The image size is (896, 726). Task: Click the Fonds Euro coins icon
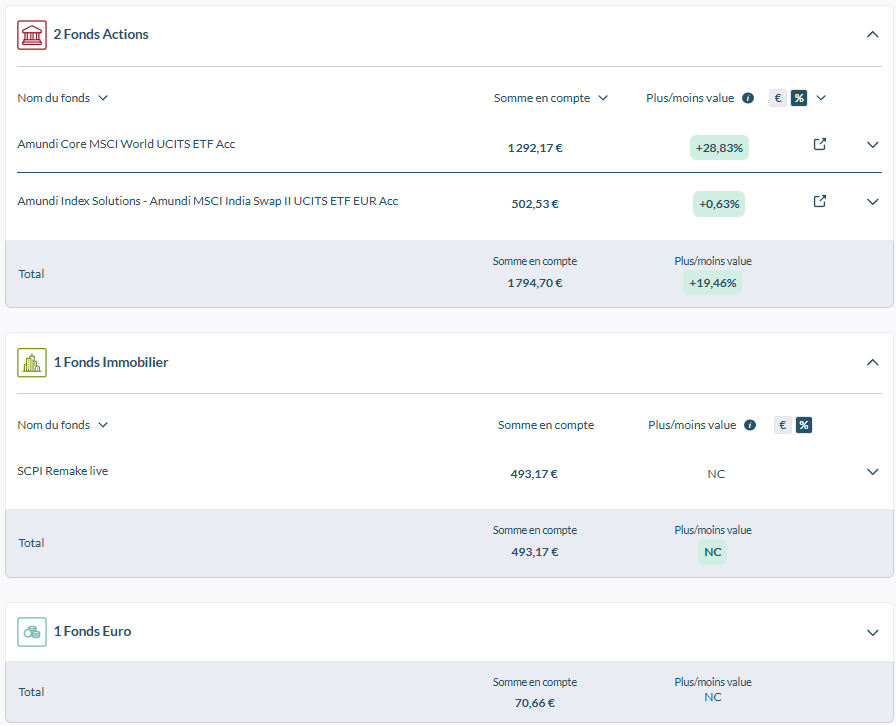32,632
